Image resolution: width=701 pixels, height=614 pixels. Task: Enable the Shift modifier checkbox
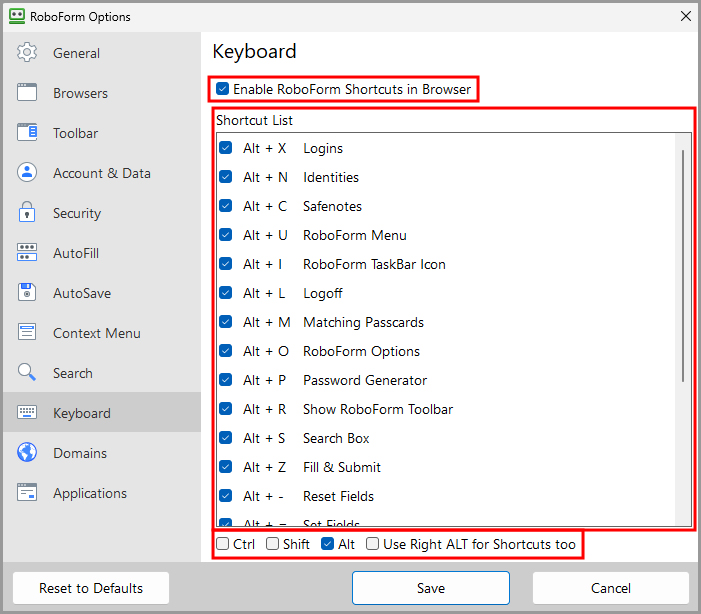pyautogui.click(x=272, y=543)
